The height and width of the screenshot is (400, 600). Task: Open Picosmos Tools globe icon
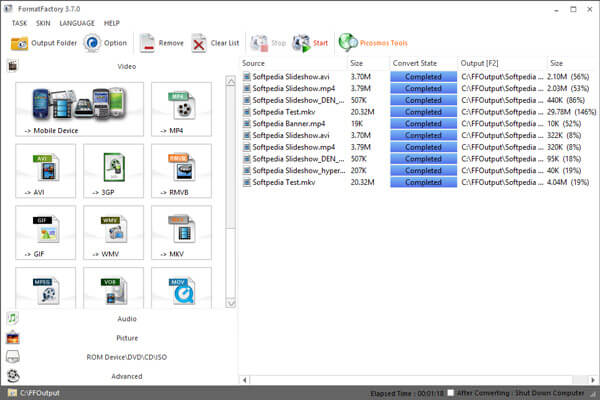click(x=348, y=42)
